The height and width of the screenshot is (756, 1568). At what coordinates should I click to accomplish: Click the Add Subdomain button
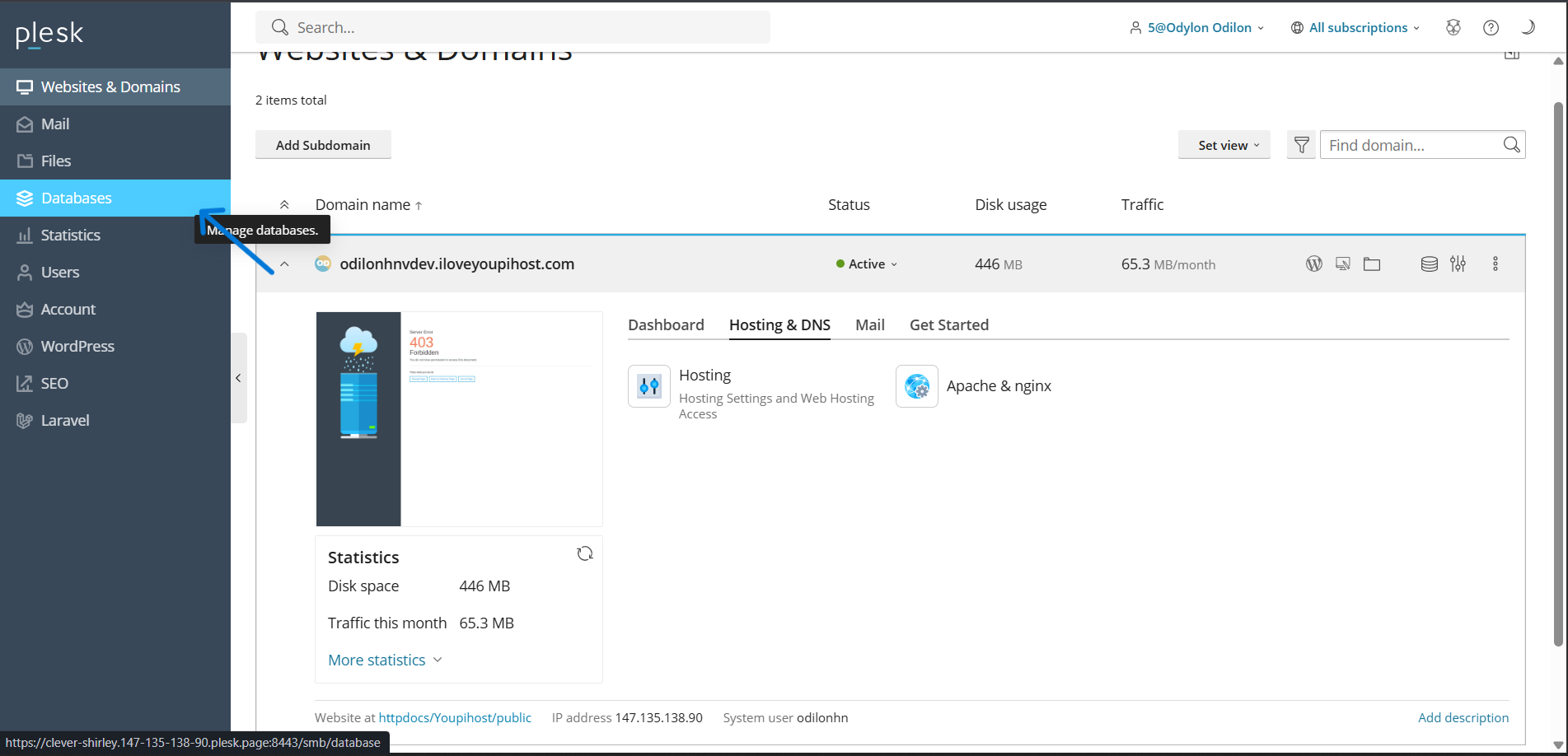[x=323, y=145]
